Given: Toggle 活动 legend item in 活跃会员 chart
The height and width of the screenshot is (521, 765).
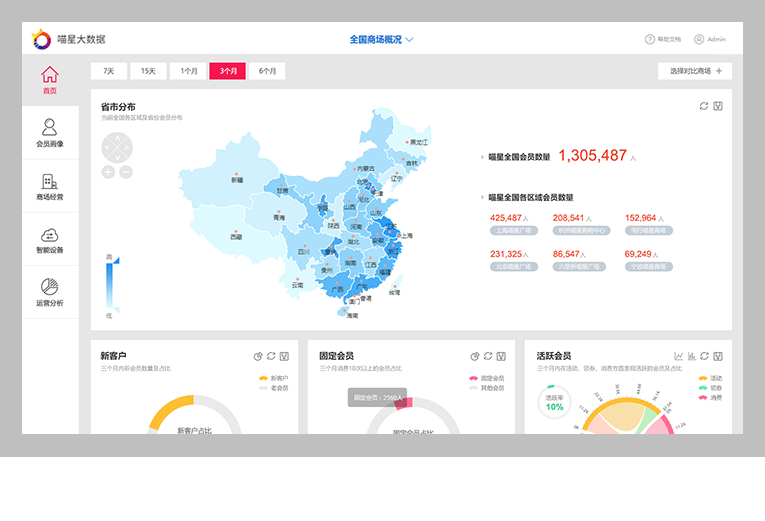Looking at the screenshot, I should coord(708,378).
